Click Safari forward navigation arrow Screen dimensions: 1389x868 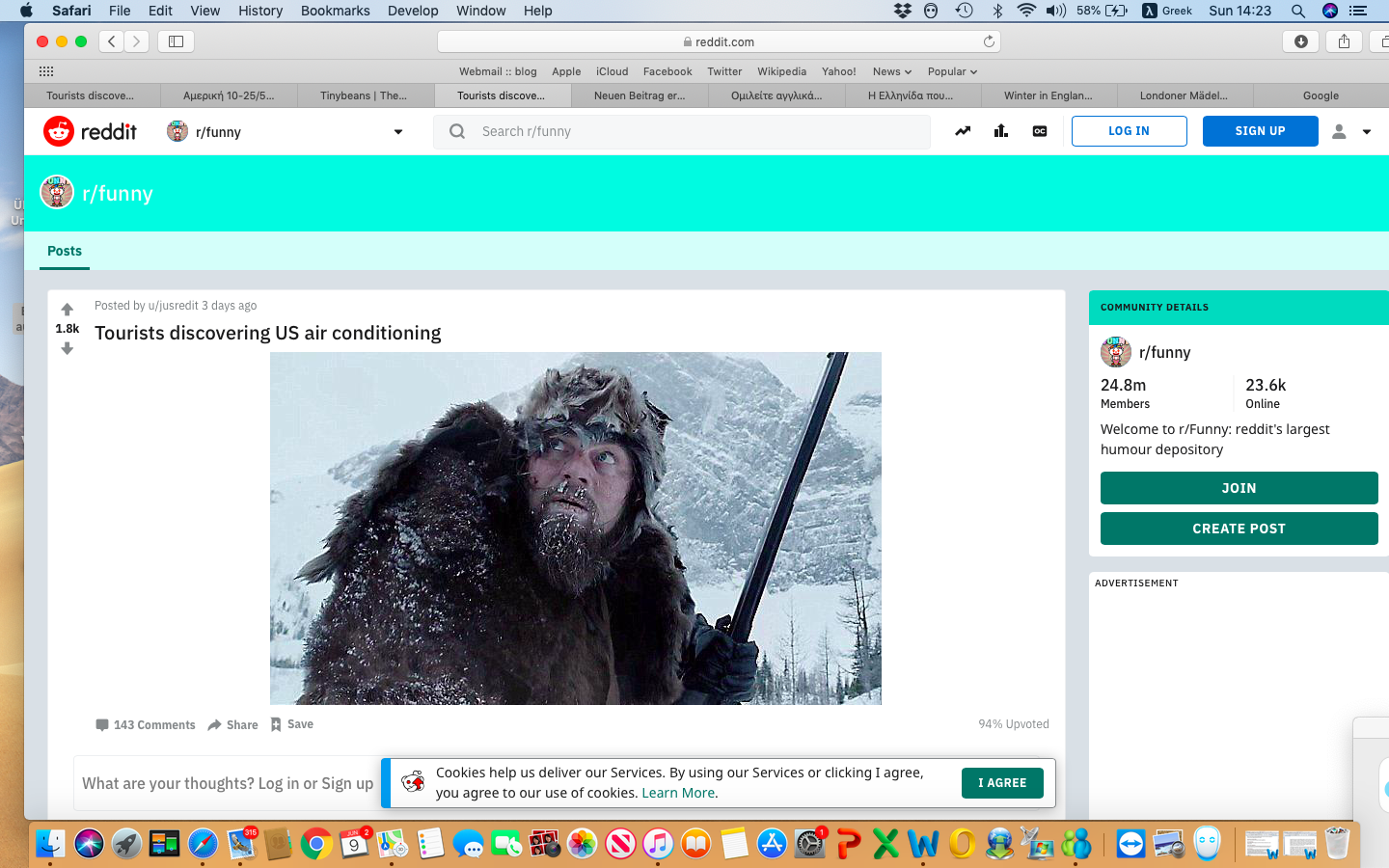click(137, 41)
